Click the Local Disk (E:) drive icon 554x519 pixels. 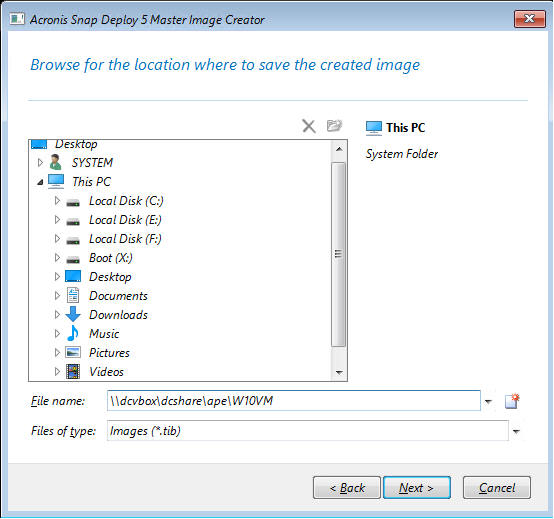click(x=73, y=221)
